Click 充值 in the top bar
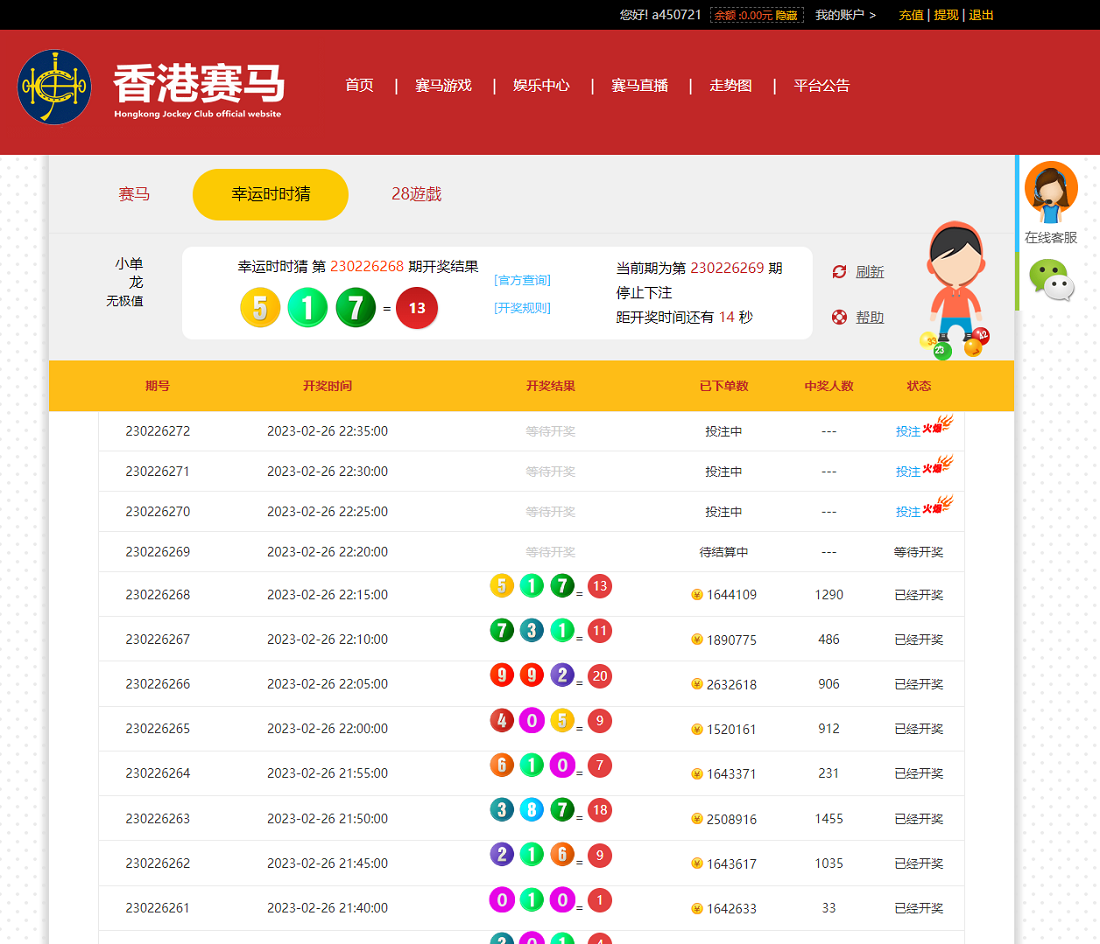 pos(911,15)
